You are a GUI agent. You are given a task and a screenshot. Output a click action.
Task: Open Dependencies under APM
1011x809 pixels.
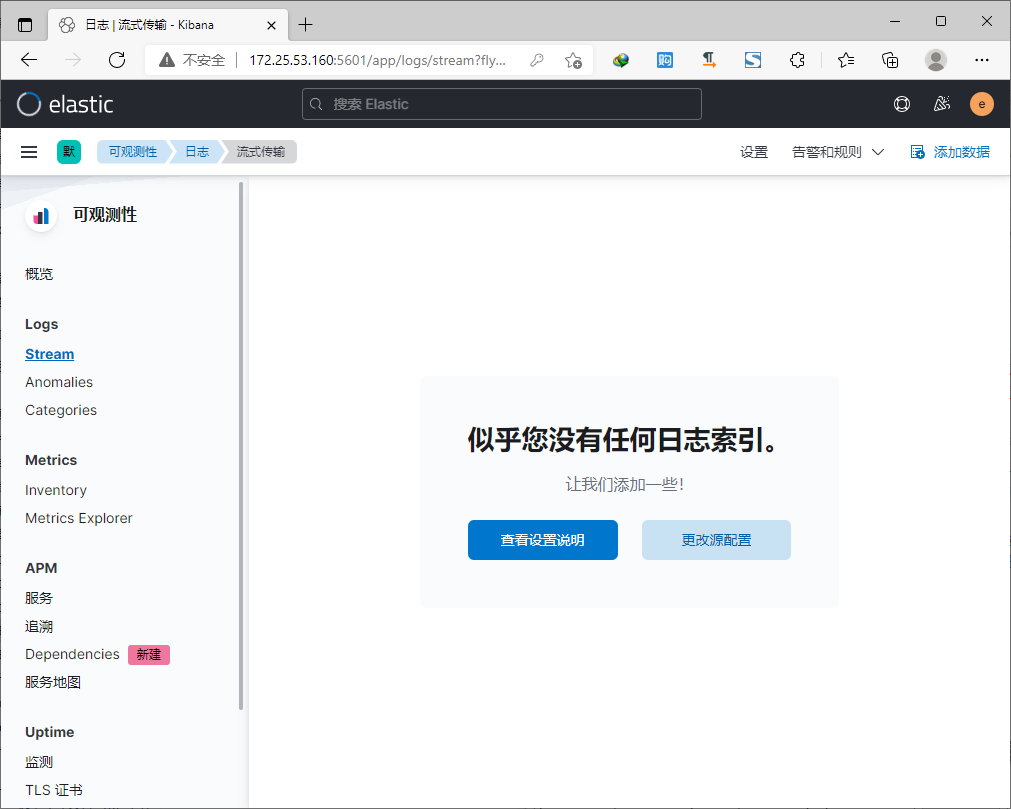click(x=72, y=654)
